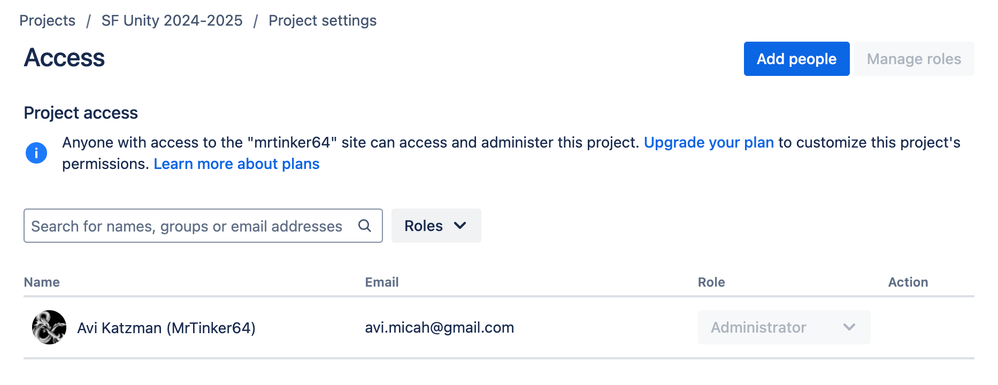The width and height of the screenshot is (998, 385).
Task: Click the user name Avi Katzman (MrTinker64)
Action: coord(166,328)
